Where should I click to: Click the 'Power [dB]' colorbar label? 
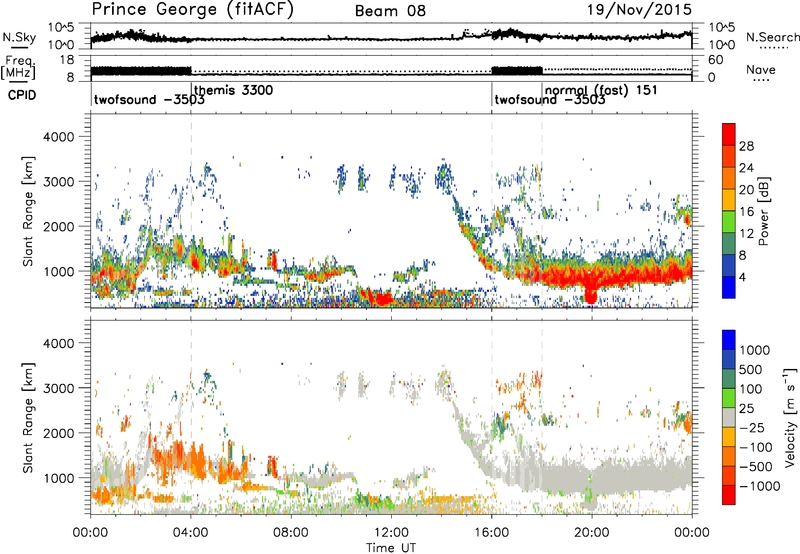coord(763,211)
